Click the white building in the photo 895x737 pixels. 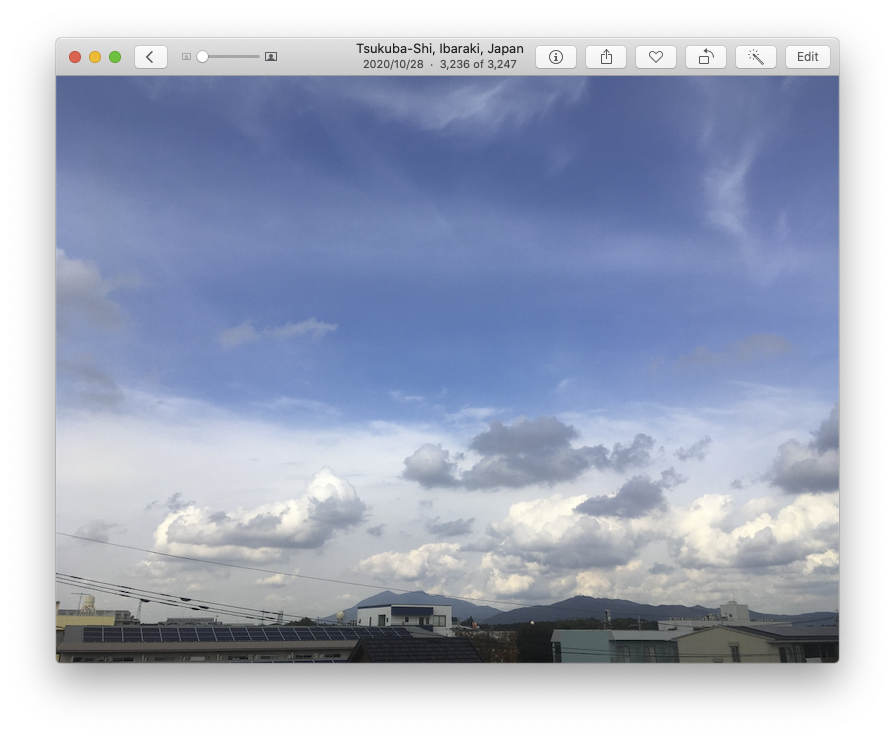tap(404, 616)
